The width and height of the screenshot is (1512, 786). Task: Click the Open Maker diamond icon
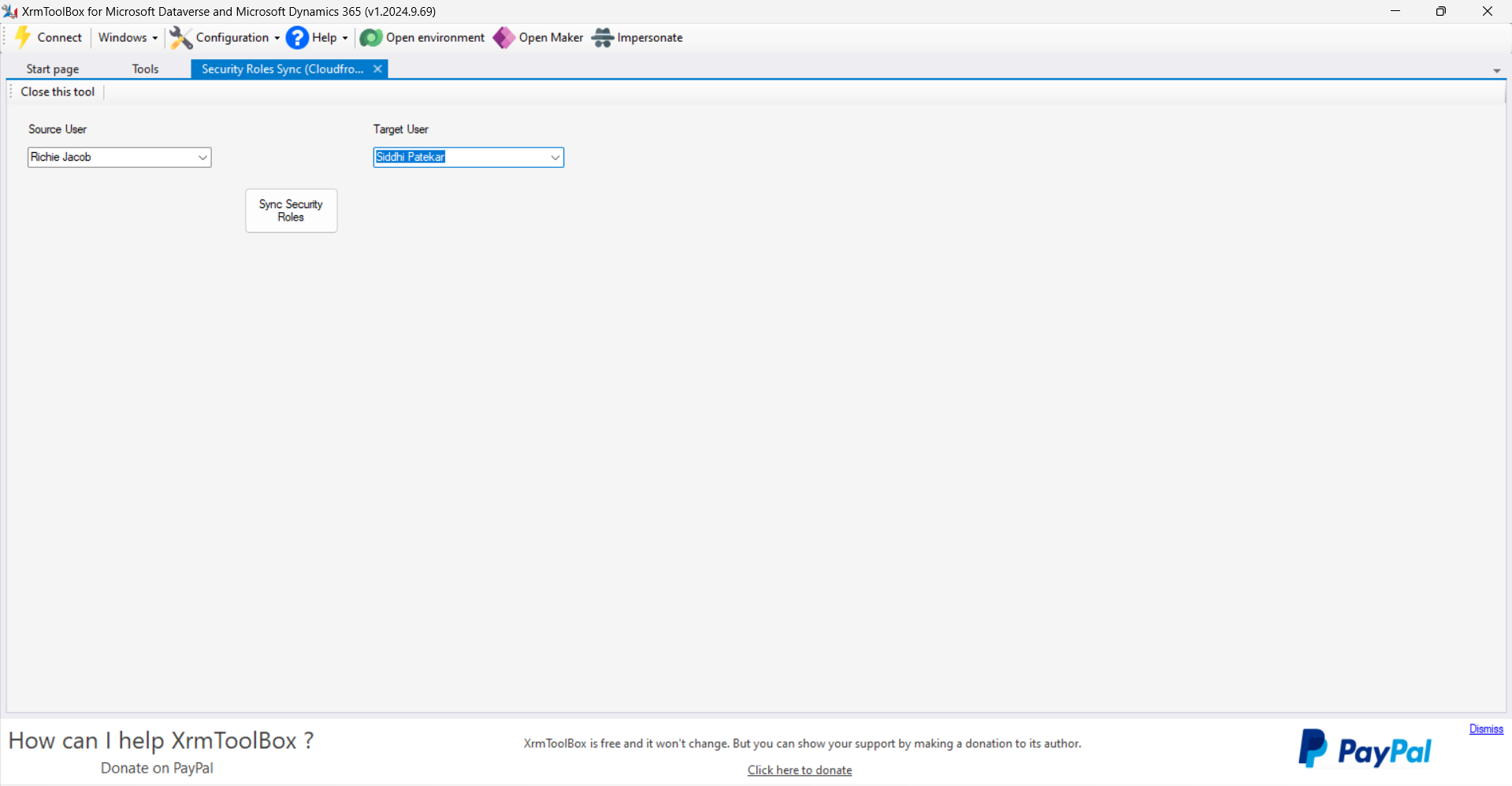point(503,37)
